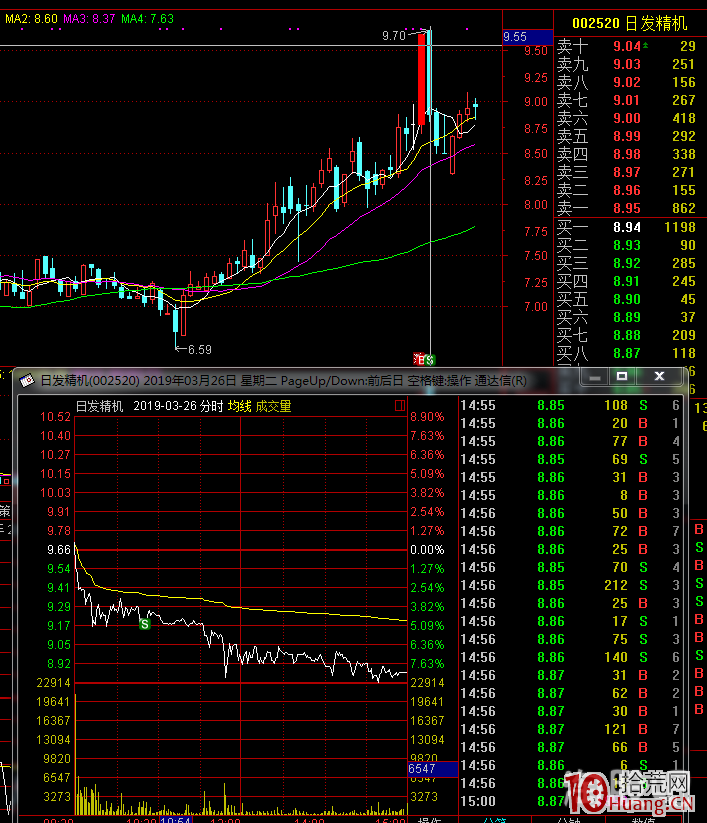The width and height of the screenshot is (707, 823).
Task: Click the 卖一 ask price 8.95 row
Action: [x=627, y=208]
